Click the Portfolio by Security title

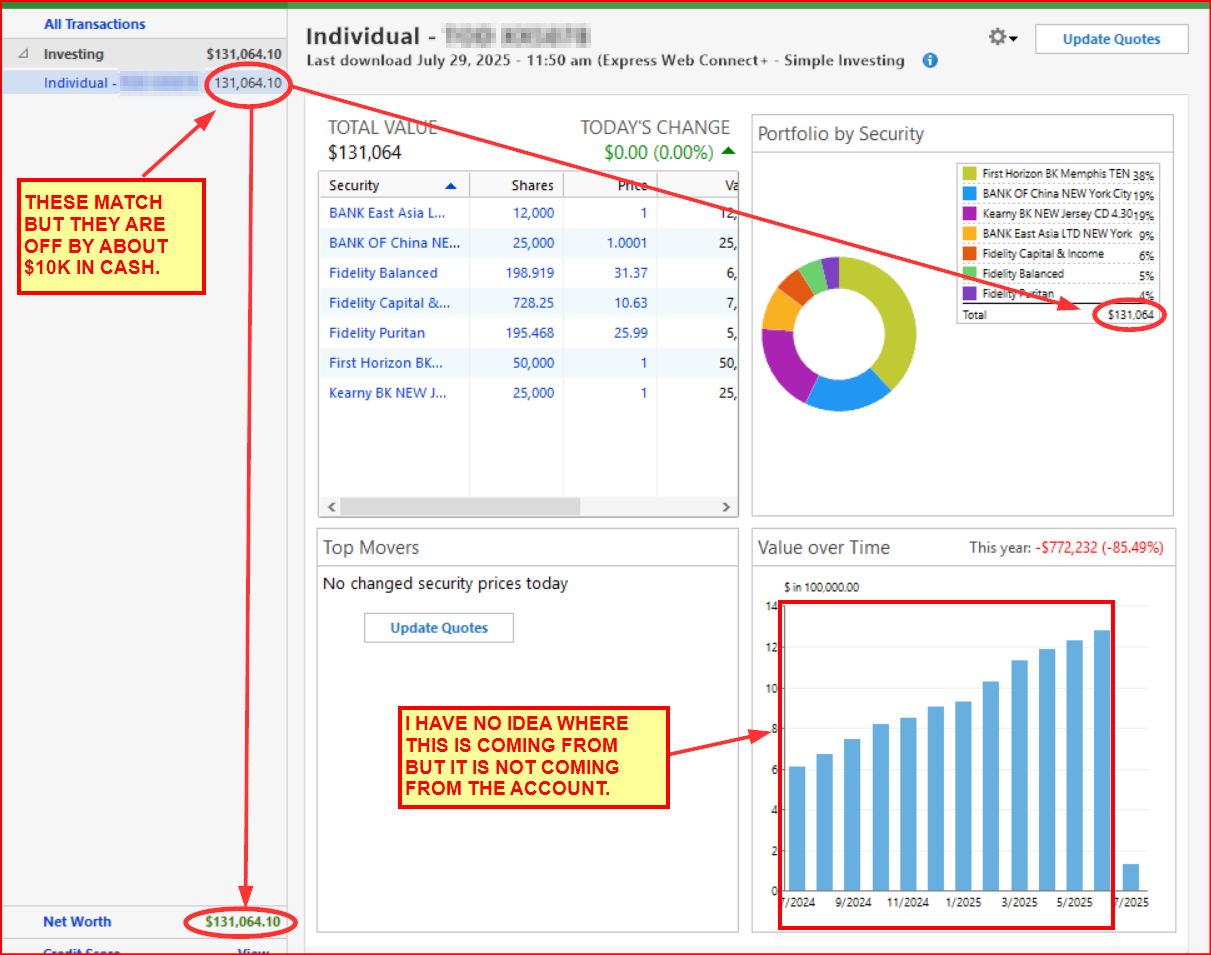point(841,134)
